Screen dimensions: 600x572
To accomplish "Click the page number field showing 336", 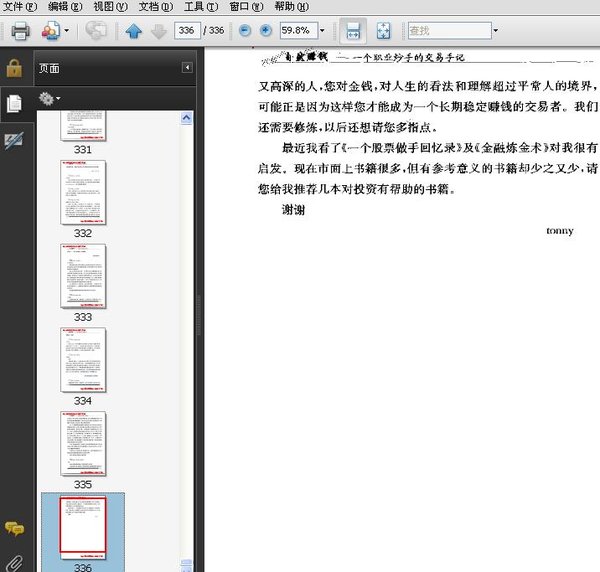I will 187,31.
